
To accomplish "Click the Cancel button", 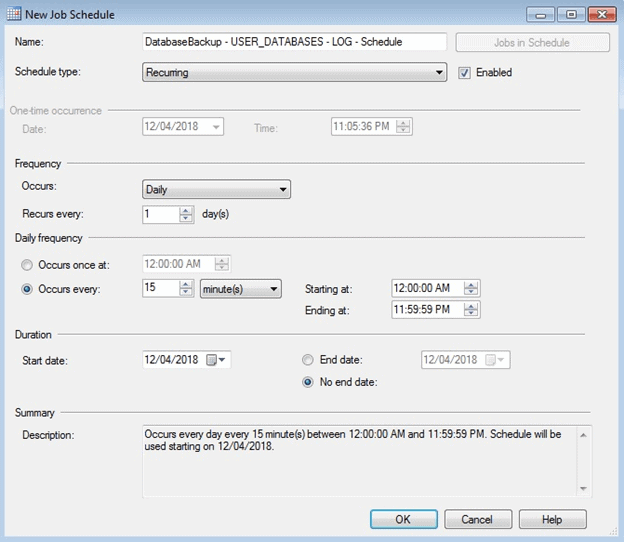I will pyautogui.click(x=478, y=519).
